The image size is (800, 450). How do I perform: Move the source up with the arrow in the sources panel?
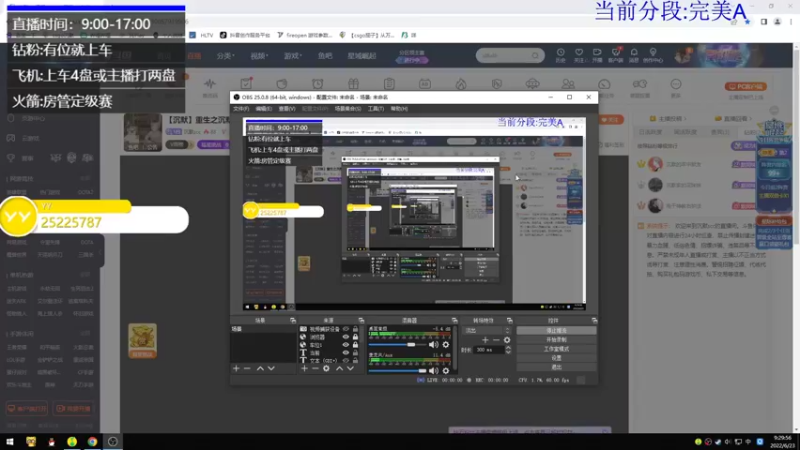click(x=339, y=368)
